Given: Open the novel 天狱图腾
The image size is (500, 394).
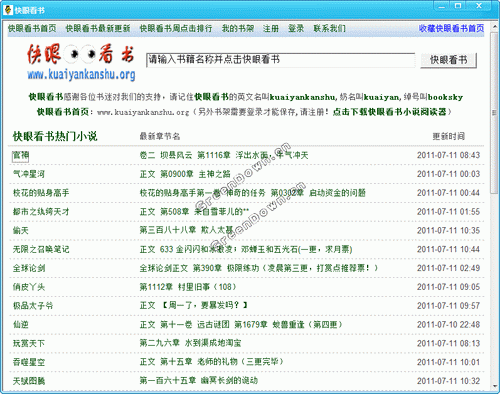Looking at the screenshot, I should pyautogui.click(x=29, y=381).
